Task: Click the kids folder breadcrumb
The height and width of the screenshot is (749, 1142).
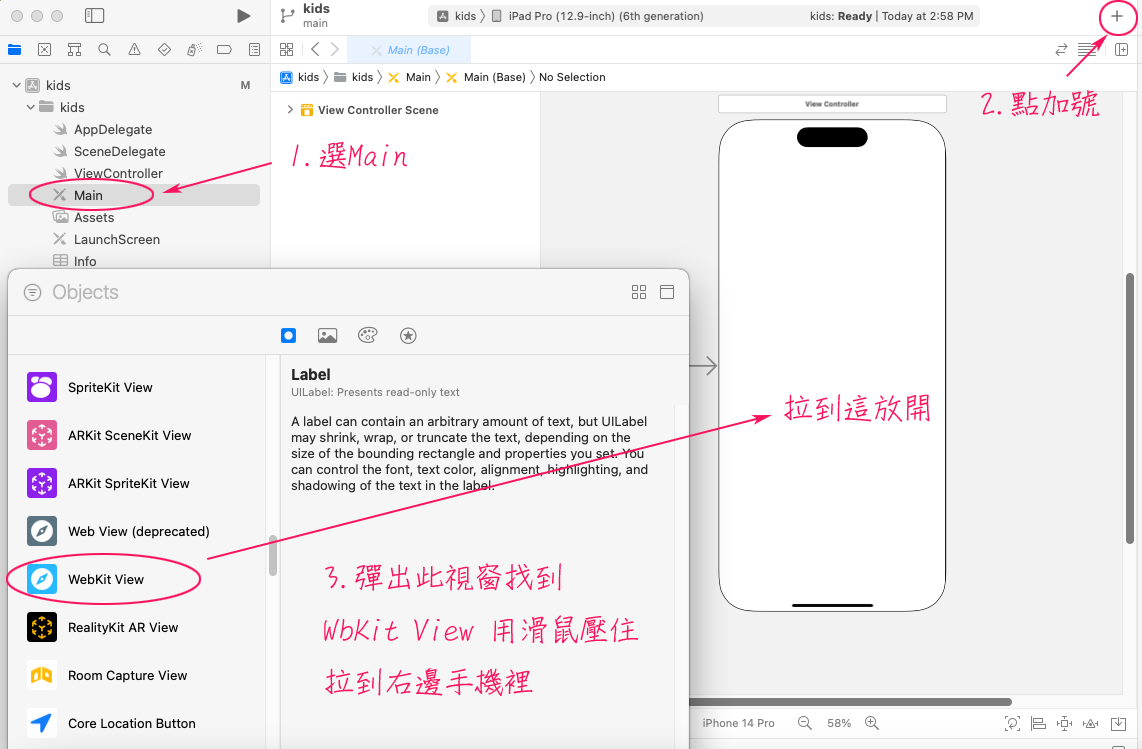Action: coord(353,77)
